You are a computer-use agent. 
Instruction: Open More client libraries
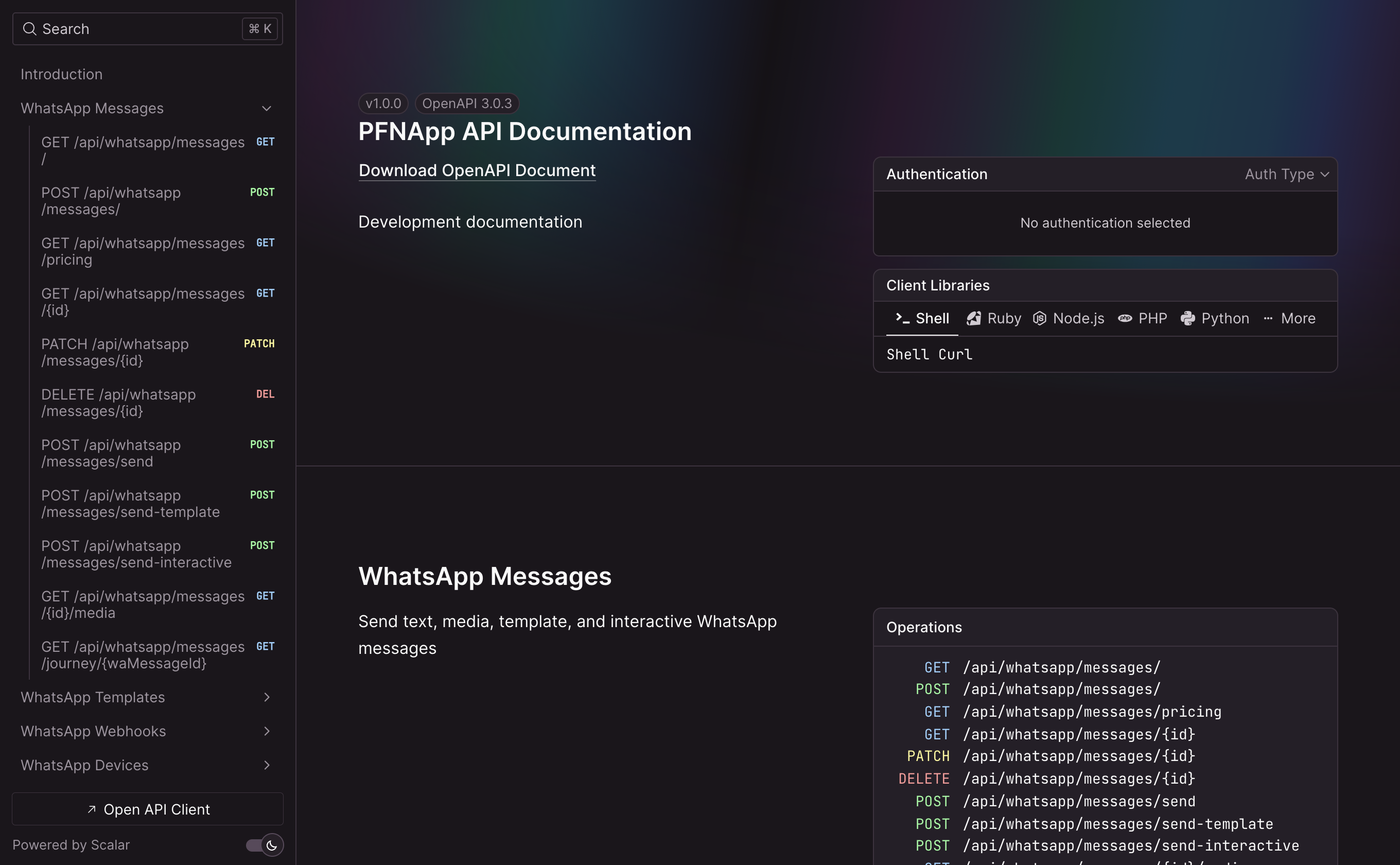pyautogui.click(x=1290, y=318)
